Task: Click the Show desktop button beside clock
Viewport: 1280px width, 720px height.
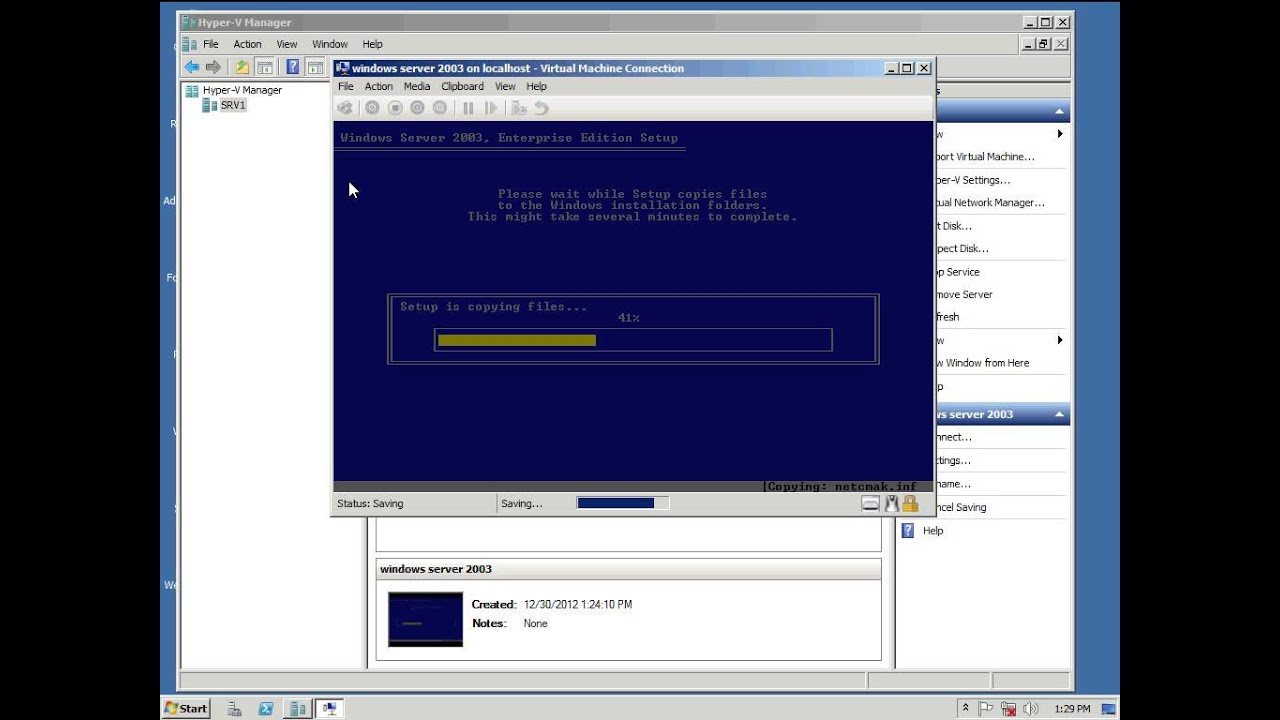Action: click(1109, 708)
